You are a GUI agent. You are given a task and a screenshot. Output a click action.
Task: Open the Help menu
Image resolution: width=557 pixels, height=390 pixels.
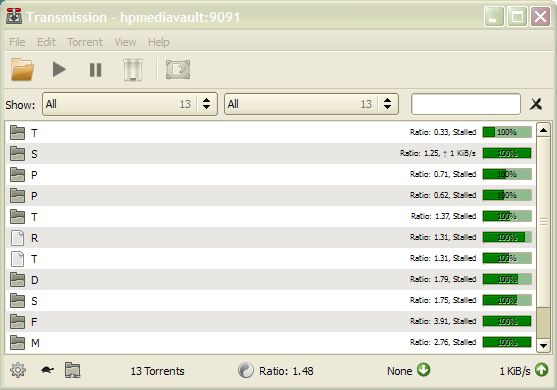(158, 42)
